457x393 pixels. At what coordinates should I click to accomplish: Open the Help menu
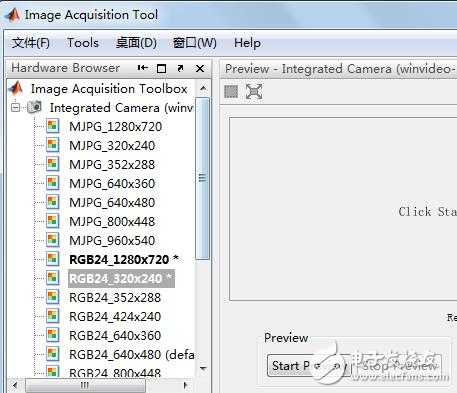[x=247, y=43]
